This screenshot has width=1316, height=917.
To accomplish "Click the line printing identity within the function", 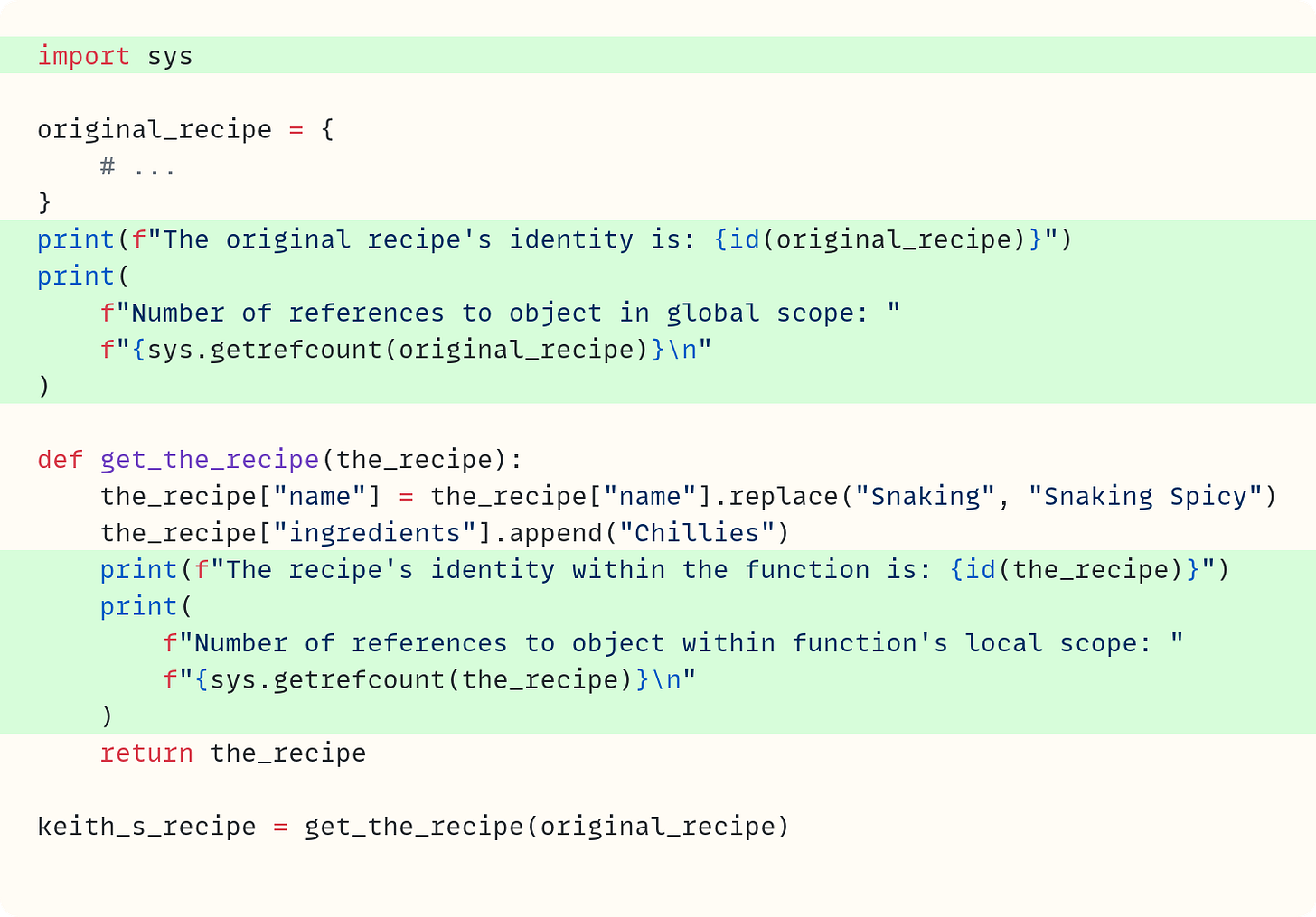I will click(664, 570).
